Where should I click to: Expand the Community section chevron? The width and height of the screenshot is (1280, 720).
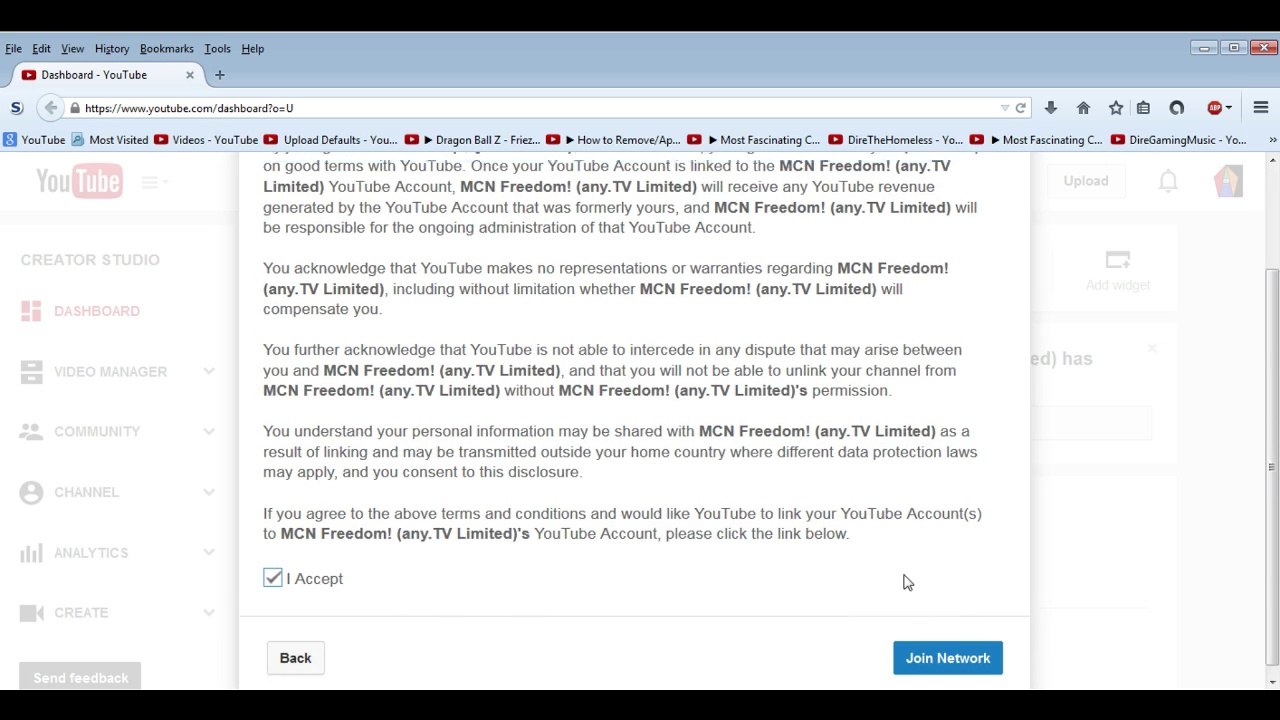click(x=209, y=432)
